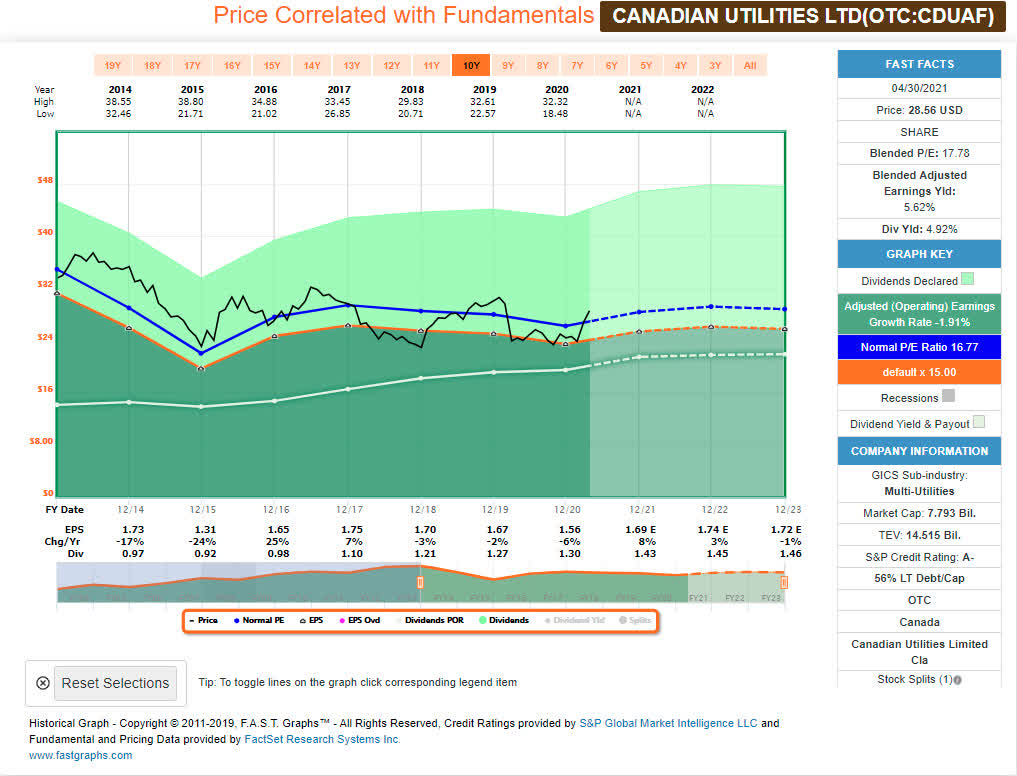
Task: Enable the Recessions checkbox
Action: click(x=949, y=396)
